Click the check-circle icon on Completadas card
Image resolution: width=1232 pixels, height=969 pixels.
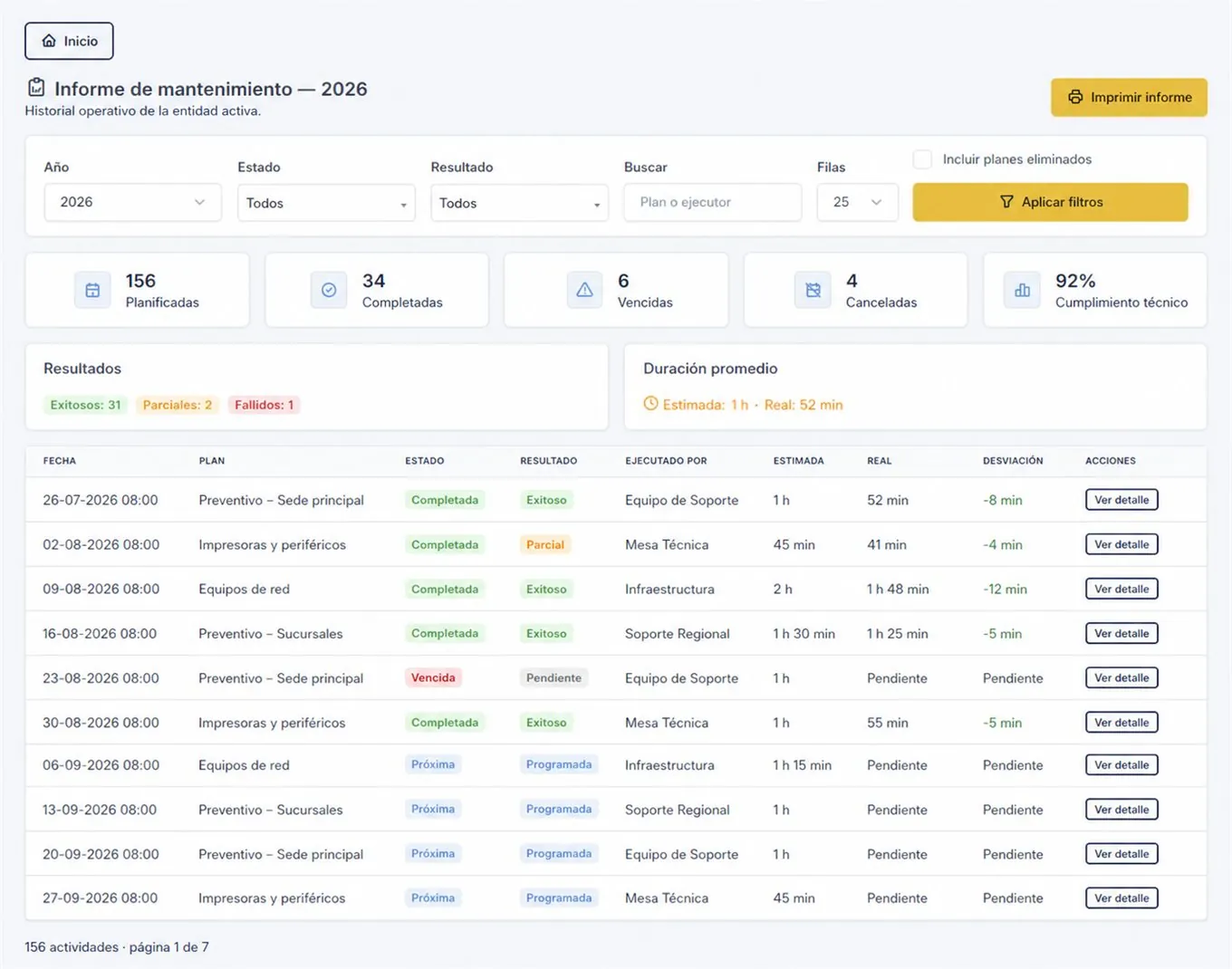click(329, 291)
